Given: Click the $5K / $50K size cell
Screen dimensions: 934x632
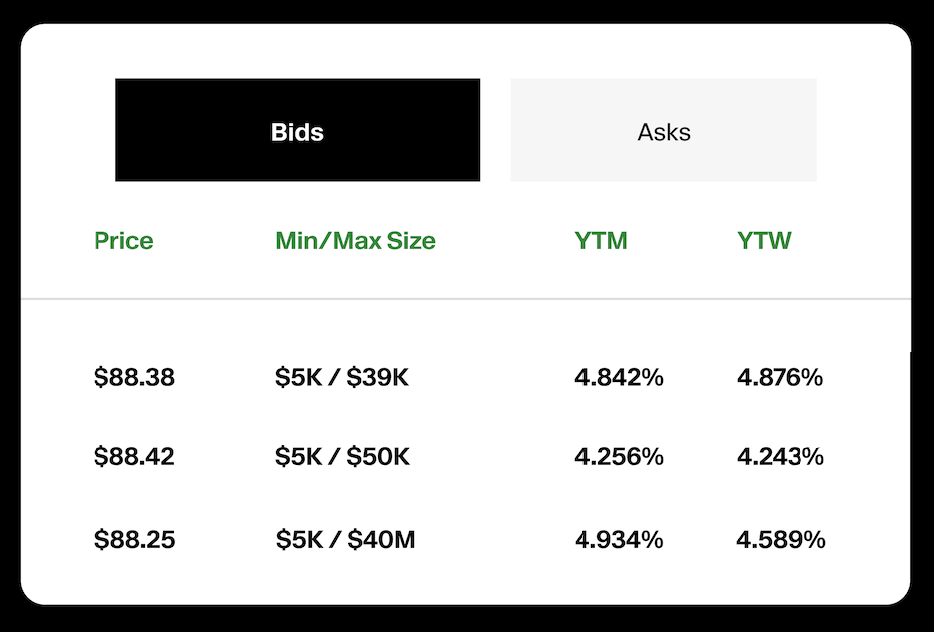Looking at the screenshot, I should (342, 457).
